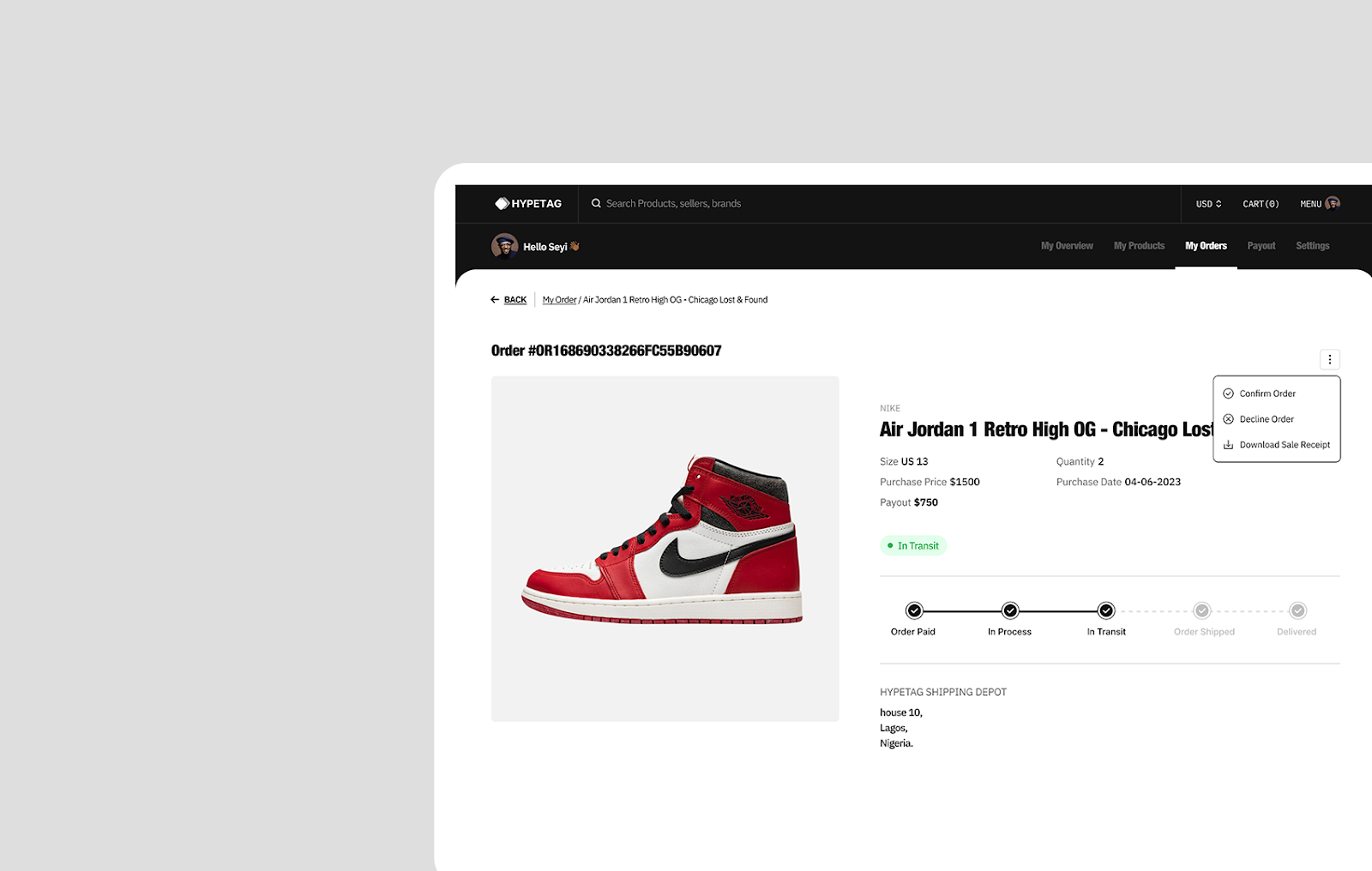Open the USD currency selector
This screenshot has height=871, width=1372.
[x=1209, y=204]
